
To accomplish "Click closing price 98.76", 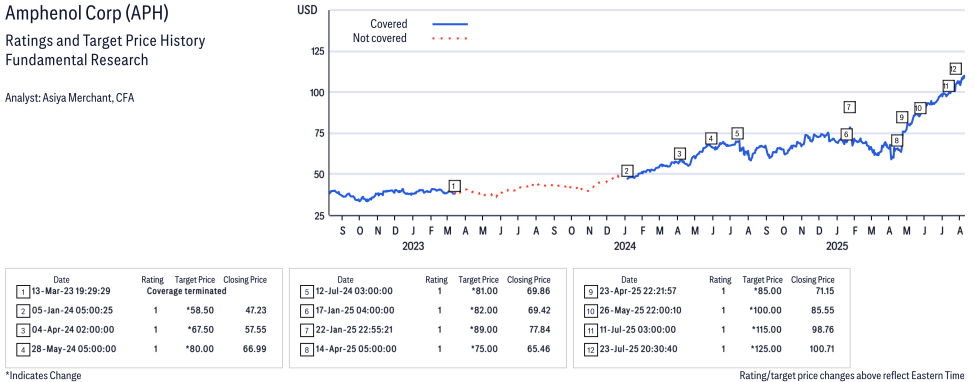I will point(822,329).
